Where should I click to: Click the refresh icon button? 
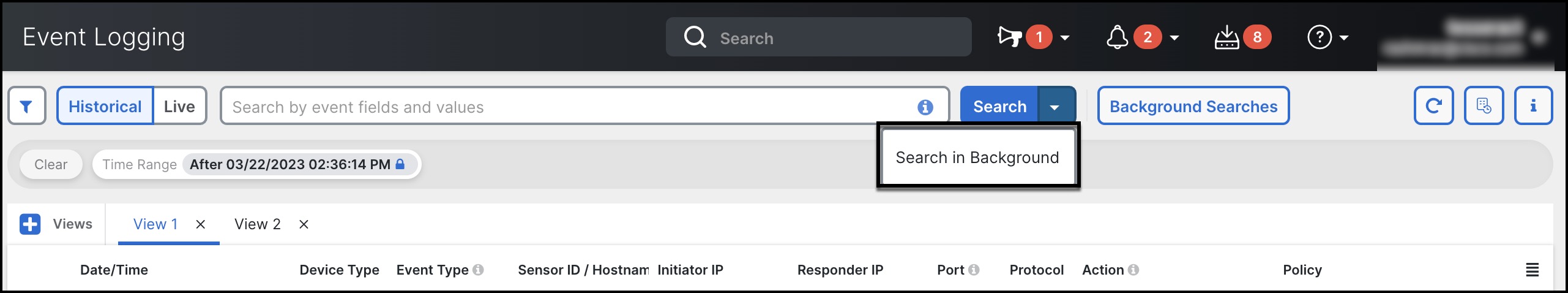(1433, 106)
